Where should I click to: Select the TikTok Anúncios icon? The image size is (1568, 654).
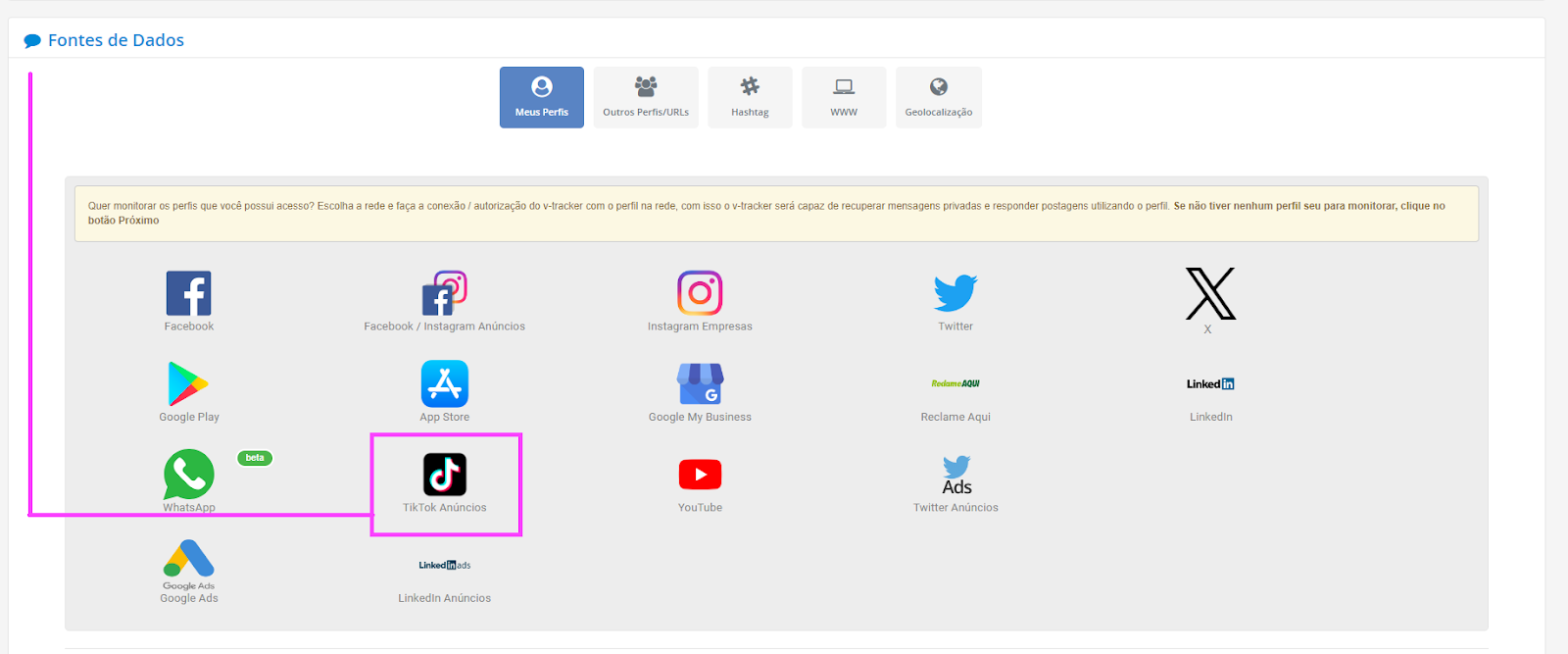(x=445, y=475)
